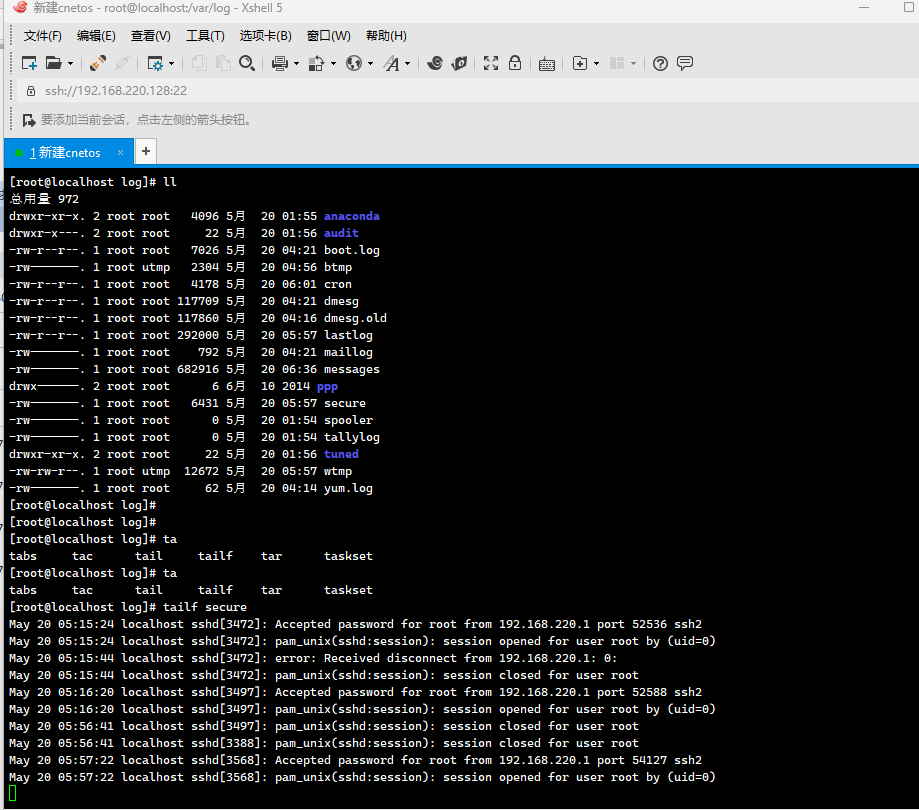This screenshot has width=919, height=810.
Task: Close the 新建cnetos tab with its X
Action: [120, 152]
